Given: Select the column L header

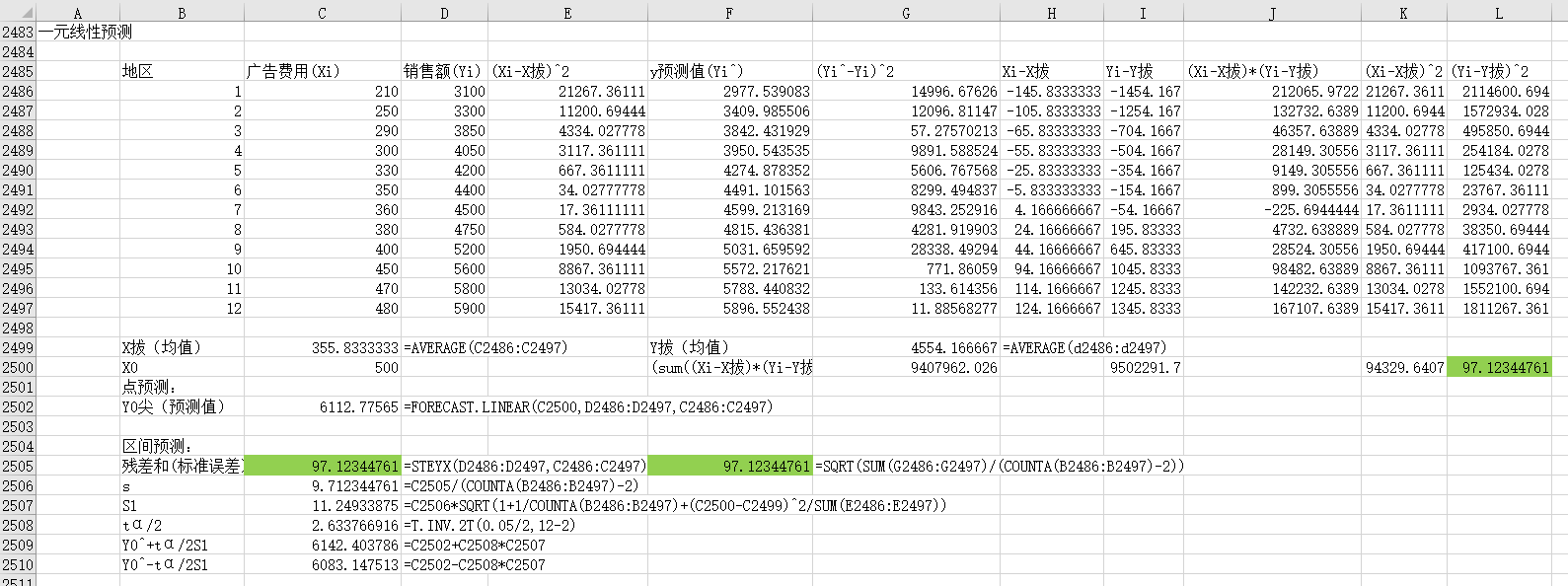Looking at the screenshot, I should click(1499, 13).
